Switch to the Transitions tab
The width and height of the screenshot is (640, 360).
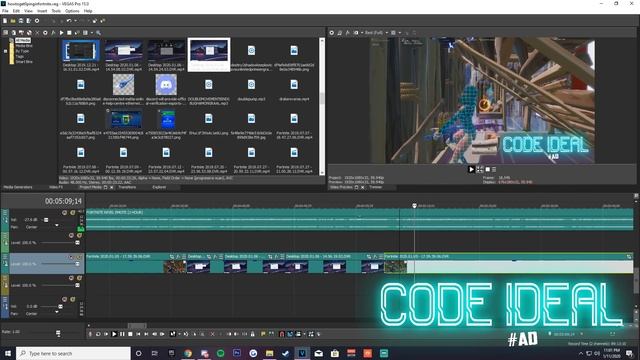click(x=127, y=187)
